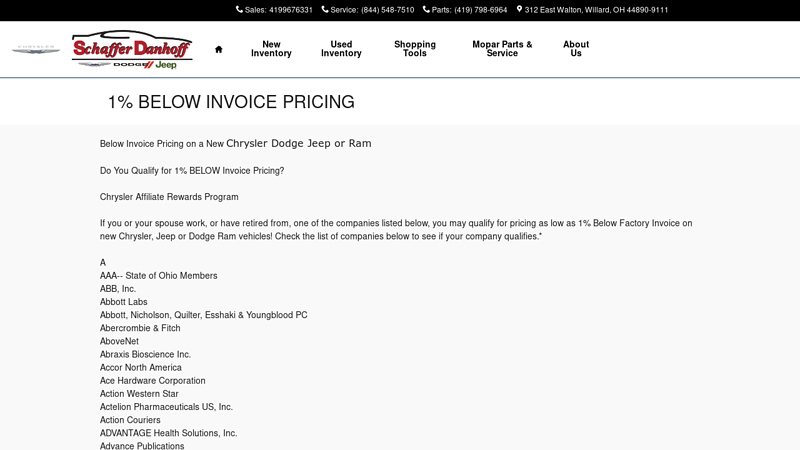
Task: Select 'ADVANTAGE Health Solutions, Inc.' entry
Action: pyautogui.click(x=168, y=433)
